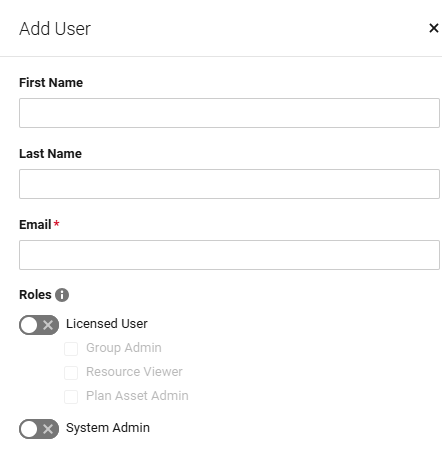The image size is (442, 449).
Task: Open the Roles info icon tooltip
Action: click(x=62, y=295)
